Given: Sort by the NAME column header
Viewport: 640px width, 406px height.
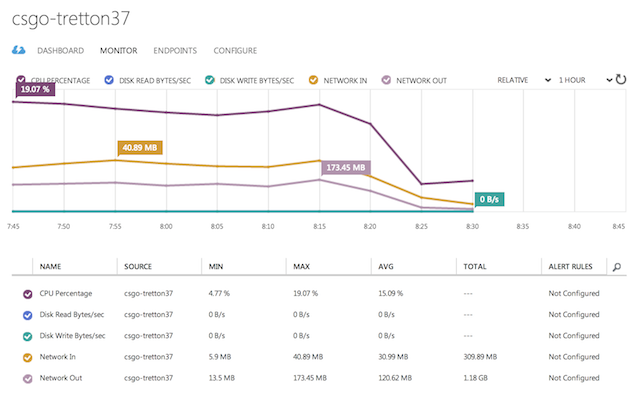Looking at the screenshot, I should tap(50, 266).
